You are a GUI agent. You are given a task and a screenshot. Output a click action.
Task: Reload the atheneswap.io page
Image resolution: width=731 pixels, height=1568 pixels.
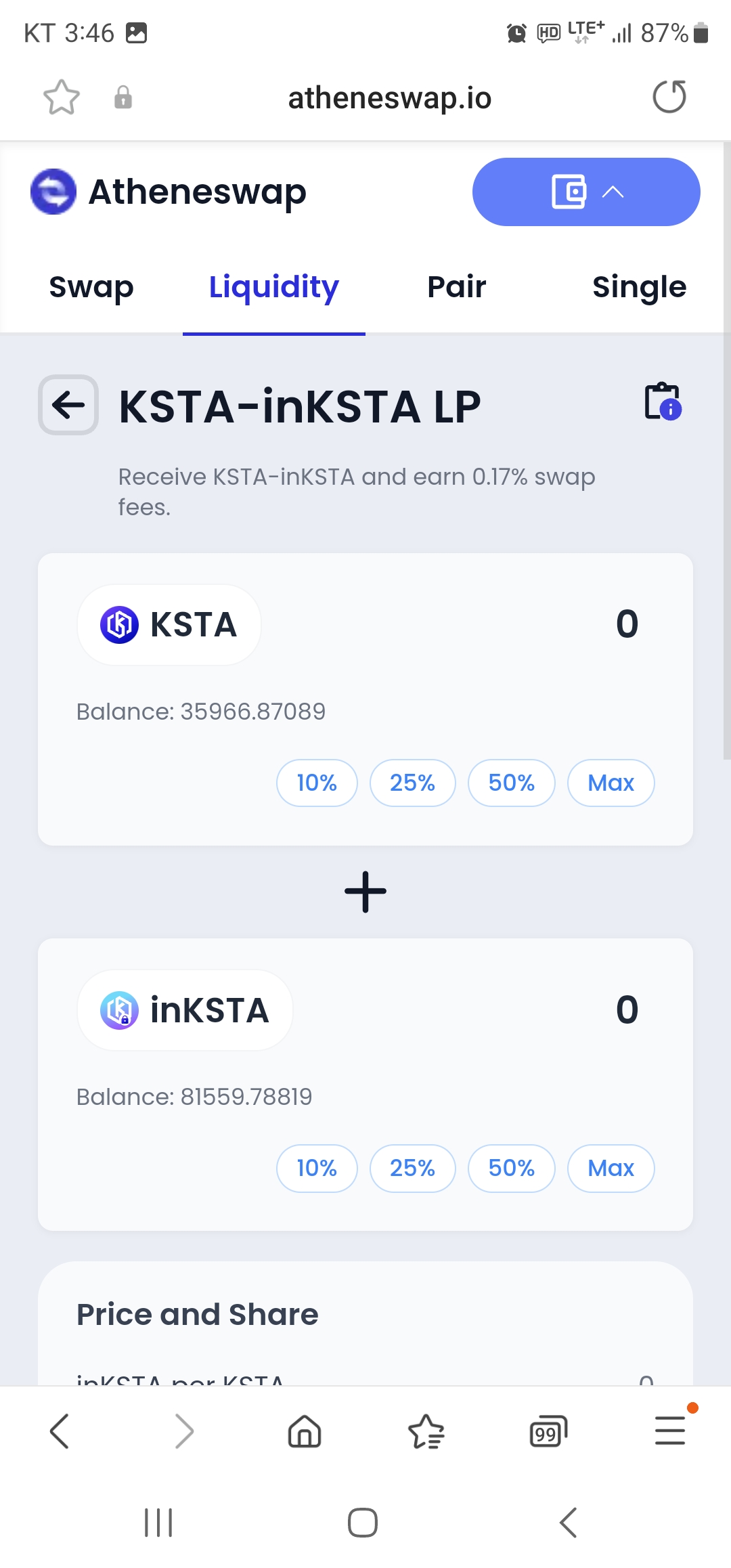click(x=669, y=97)
